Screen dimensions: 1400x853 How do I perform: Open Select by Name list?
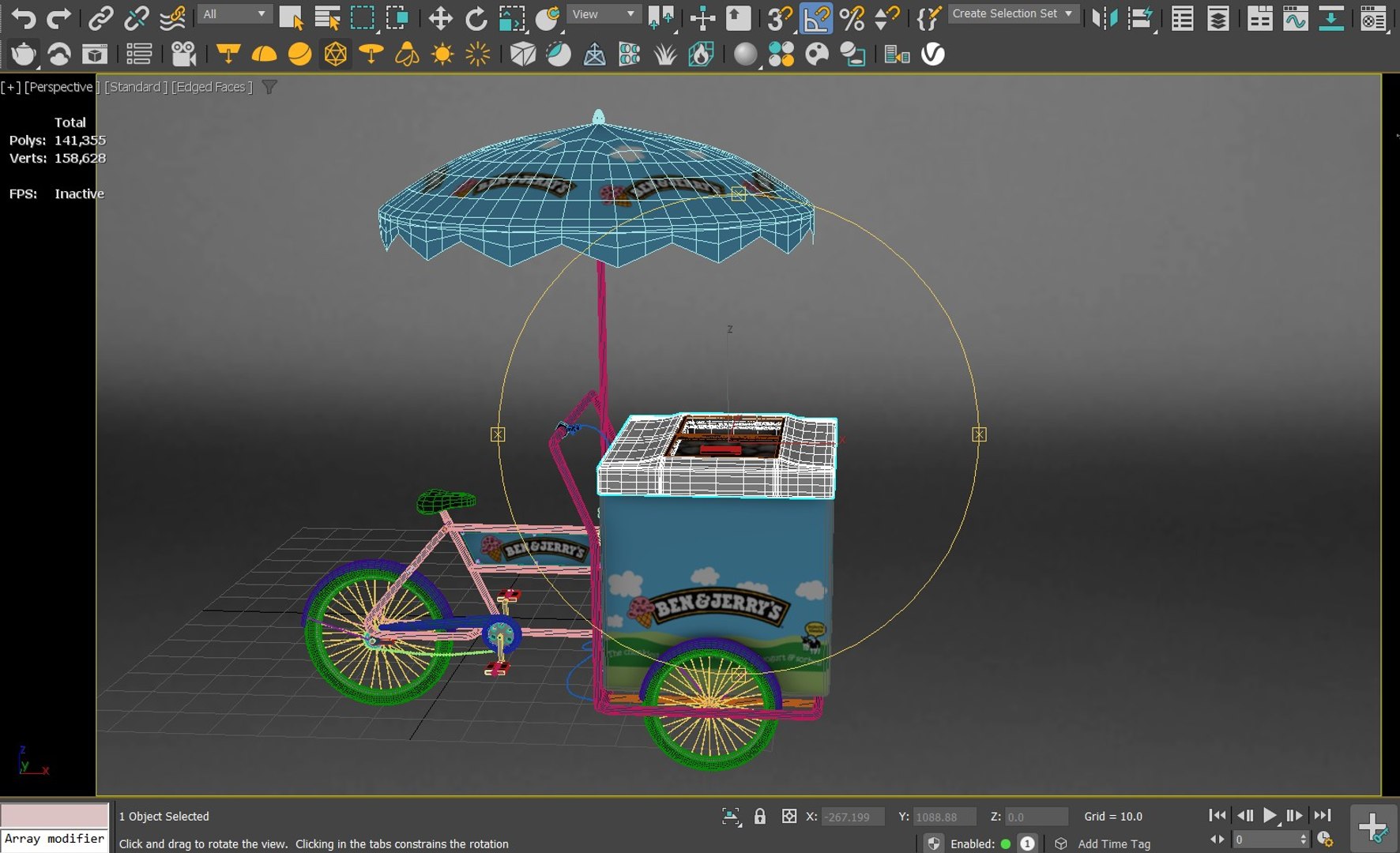pyautogui.click(x=326, y=17)
